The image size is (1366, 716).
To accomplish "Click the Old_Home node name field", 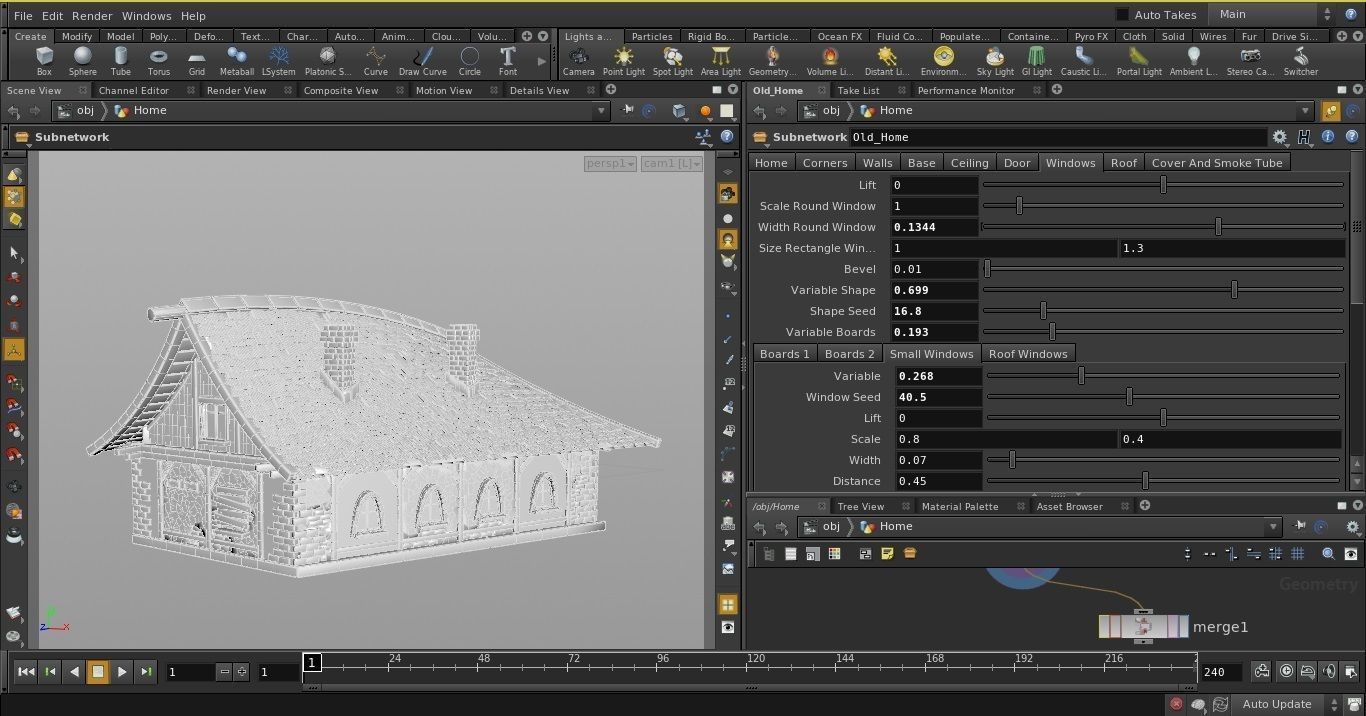I will click(1058, 137).
